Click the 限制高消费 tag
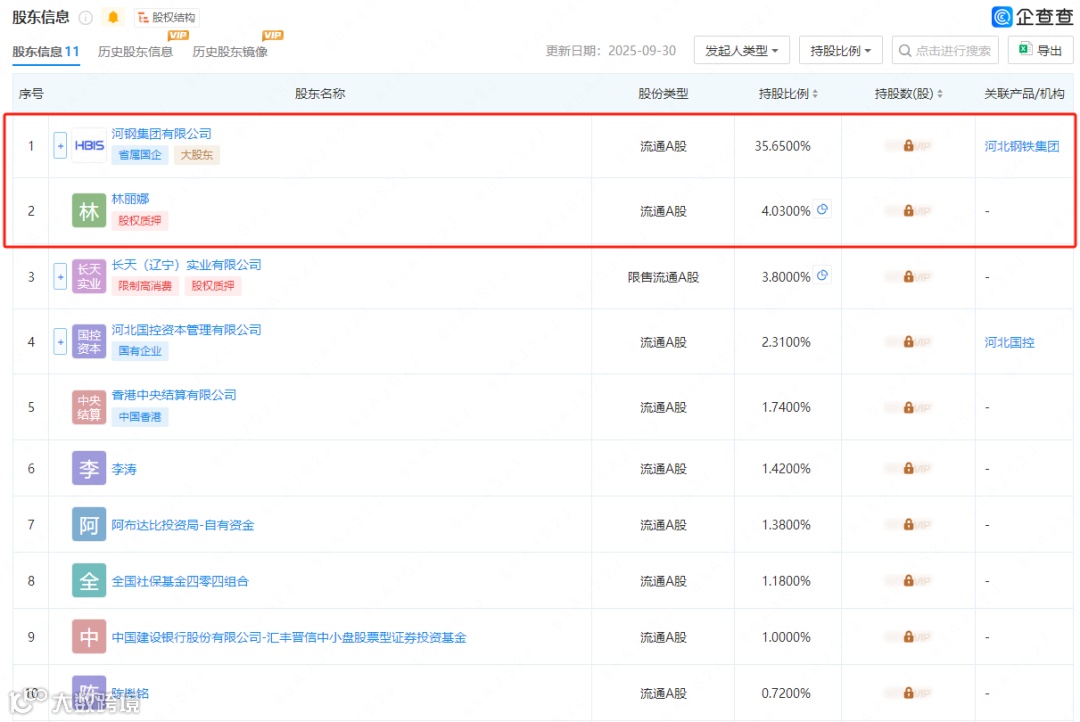Viewport: 1080px width, 722px height. [x=145, y=286]
